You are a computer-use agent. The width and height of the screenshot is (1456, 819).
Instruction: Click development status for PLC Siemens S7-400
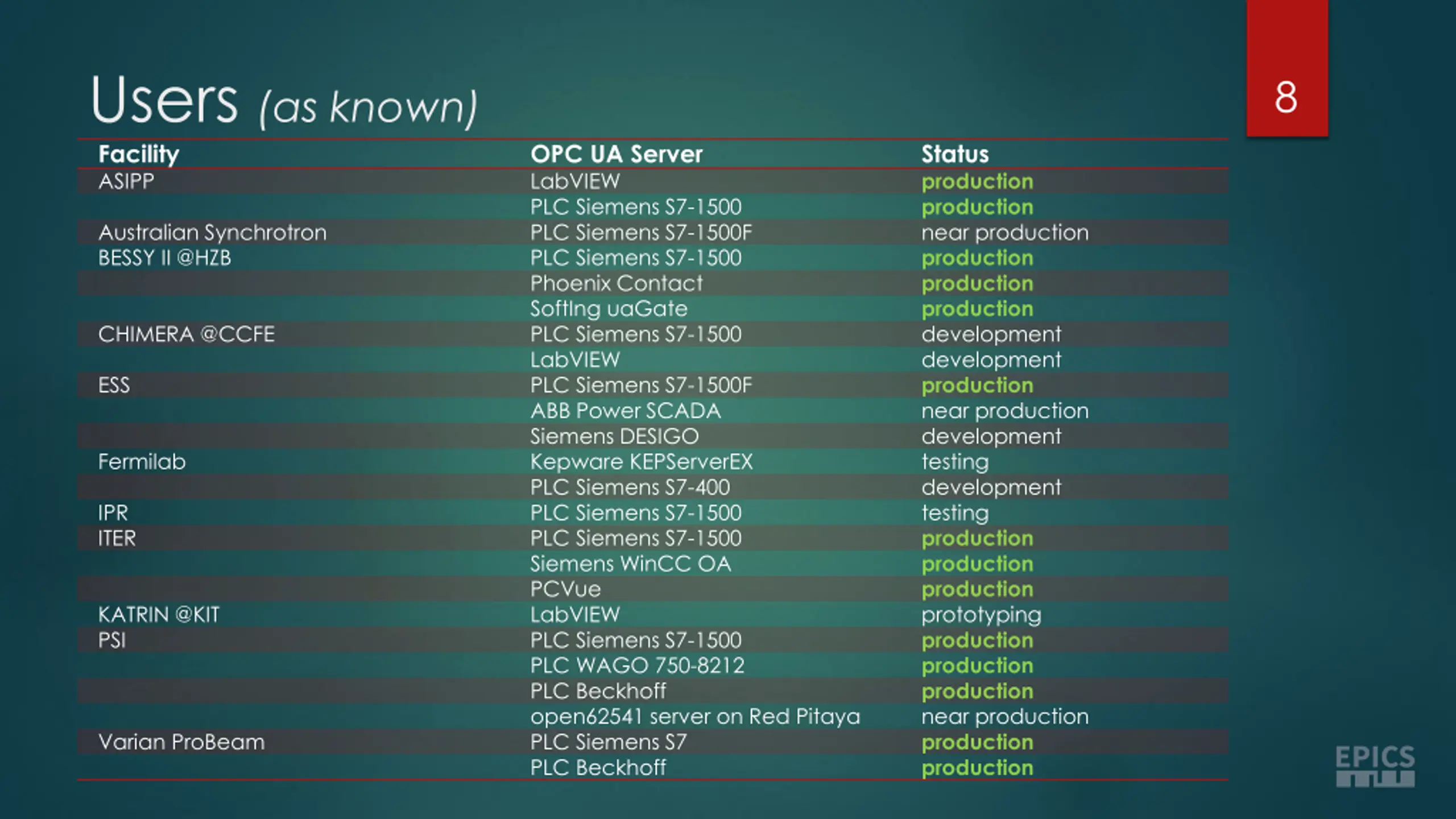[x=991, y=488]
